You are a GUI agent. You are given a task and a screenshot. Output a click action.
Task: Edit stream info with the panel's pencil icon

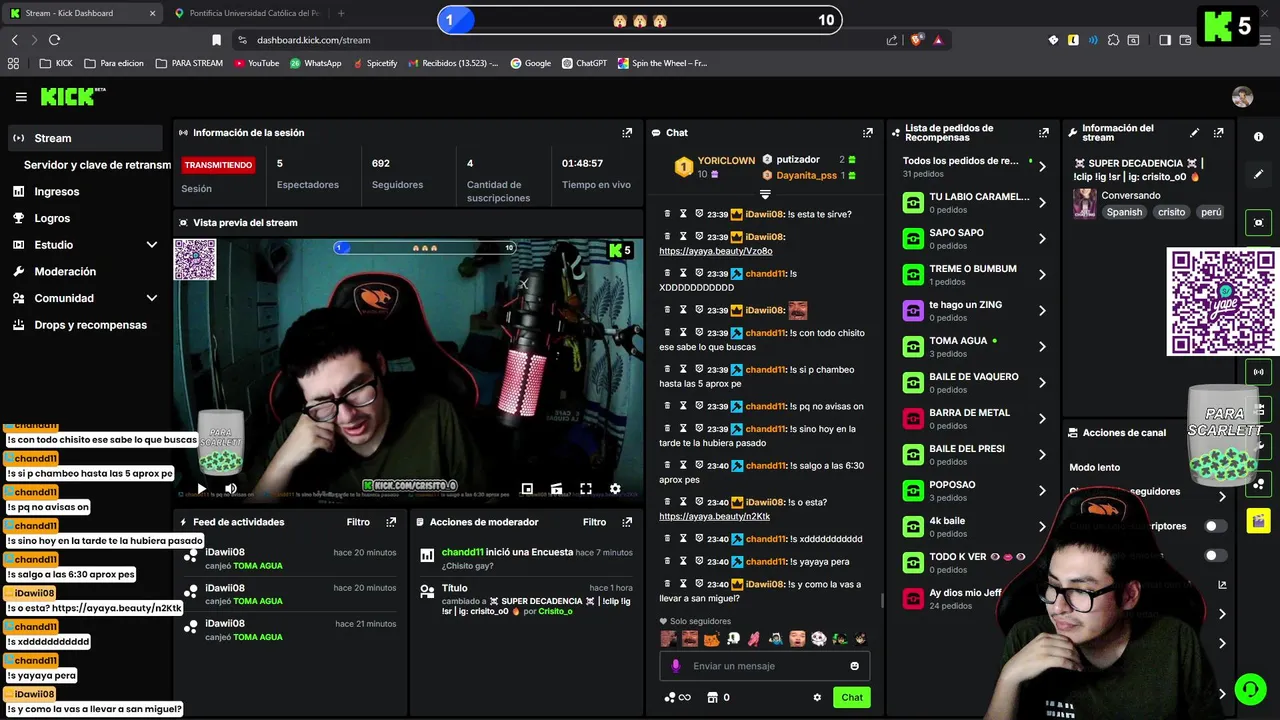coord(1194,132)
